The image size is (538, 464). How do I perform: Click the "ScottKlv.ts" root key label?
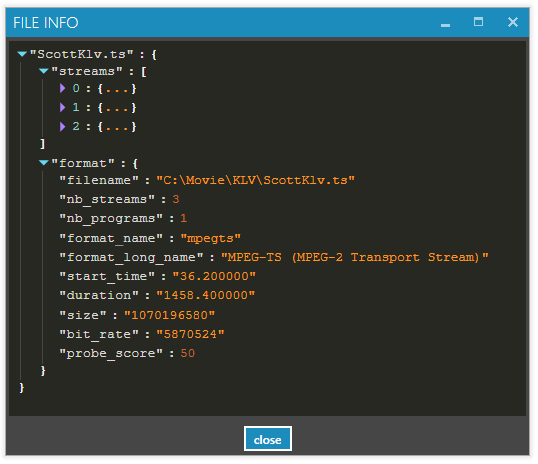(82, 54)
